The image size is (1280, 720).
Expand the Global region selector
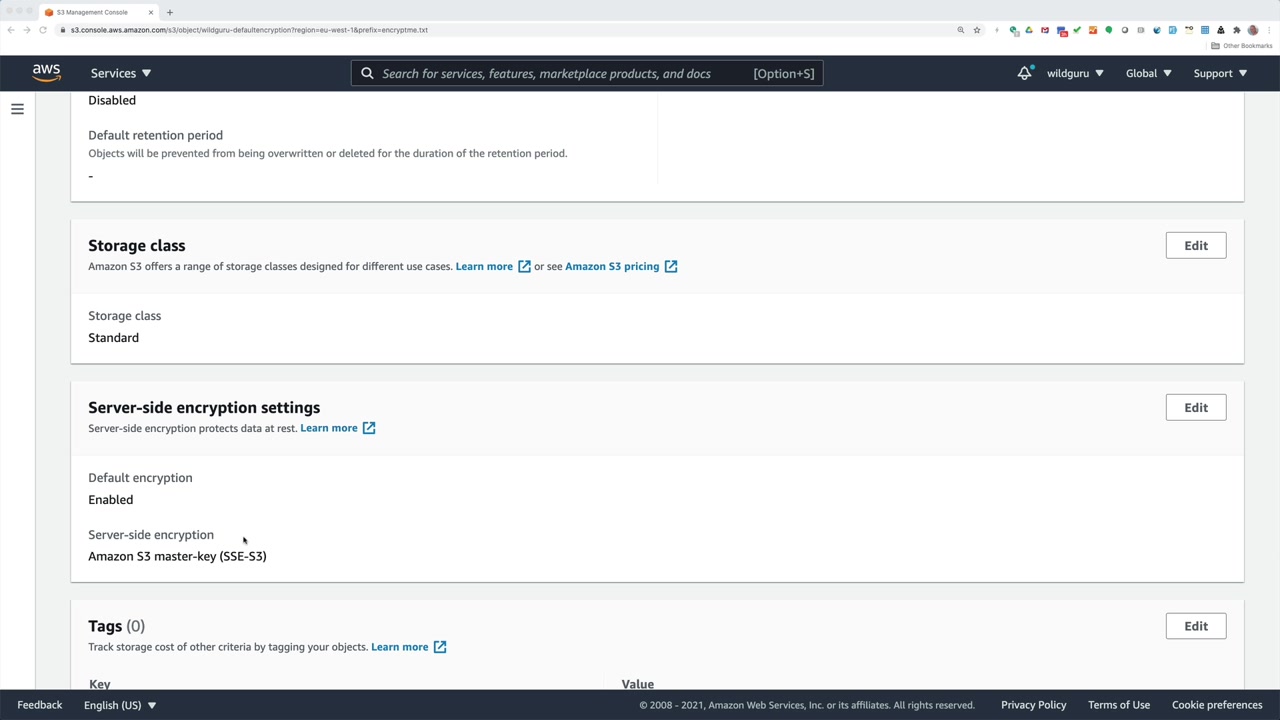point(1148,73)
